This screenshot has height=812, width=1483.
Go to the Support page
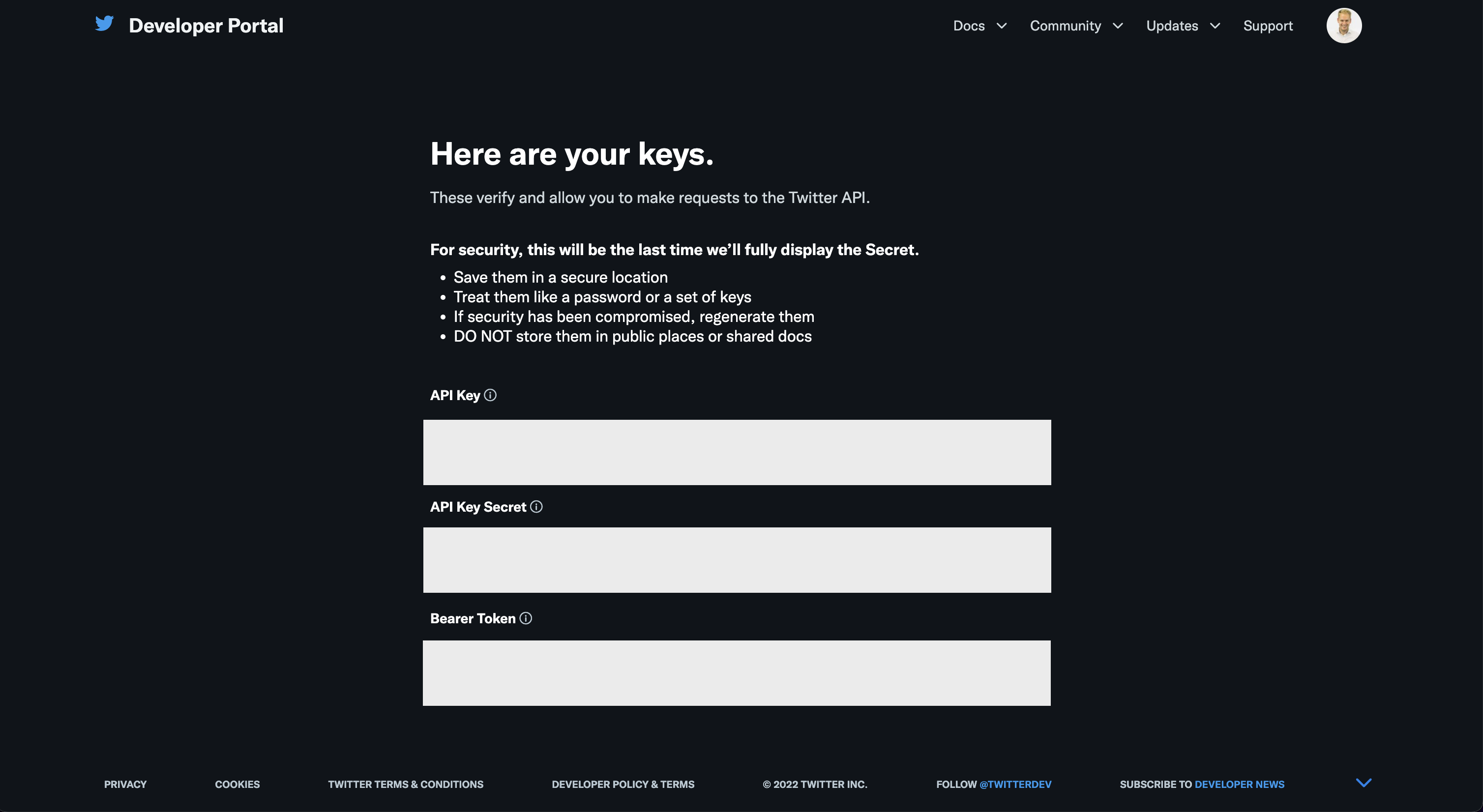(x=1268, y=26)
